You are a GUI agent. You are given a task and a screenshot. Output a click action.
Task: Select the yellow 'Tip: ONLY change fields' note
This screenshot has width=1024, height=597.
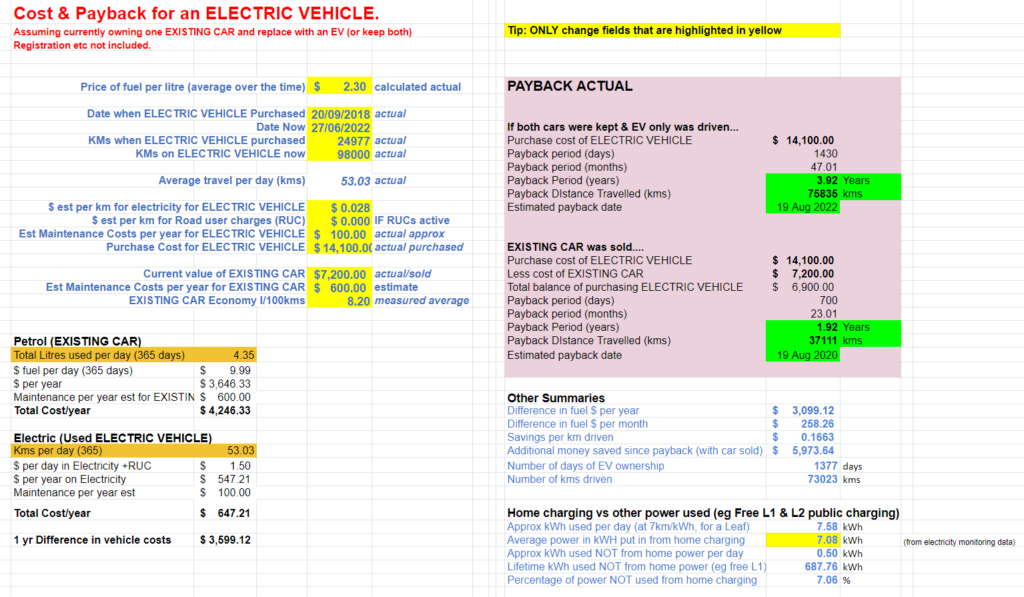(x=672, y=30)
